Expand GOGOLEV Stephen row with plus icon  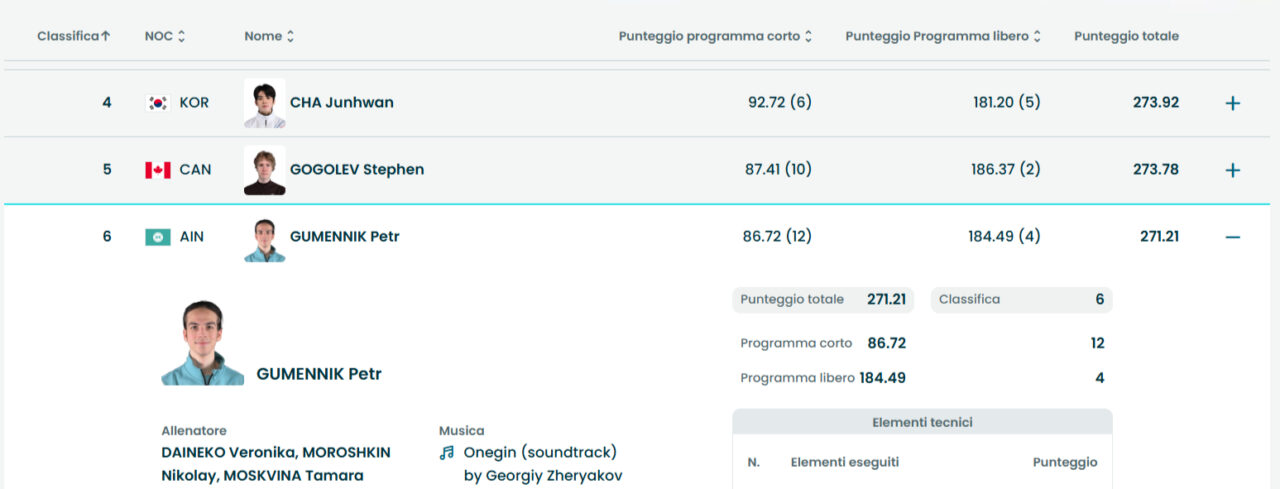pos(1232,170)
